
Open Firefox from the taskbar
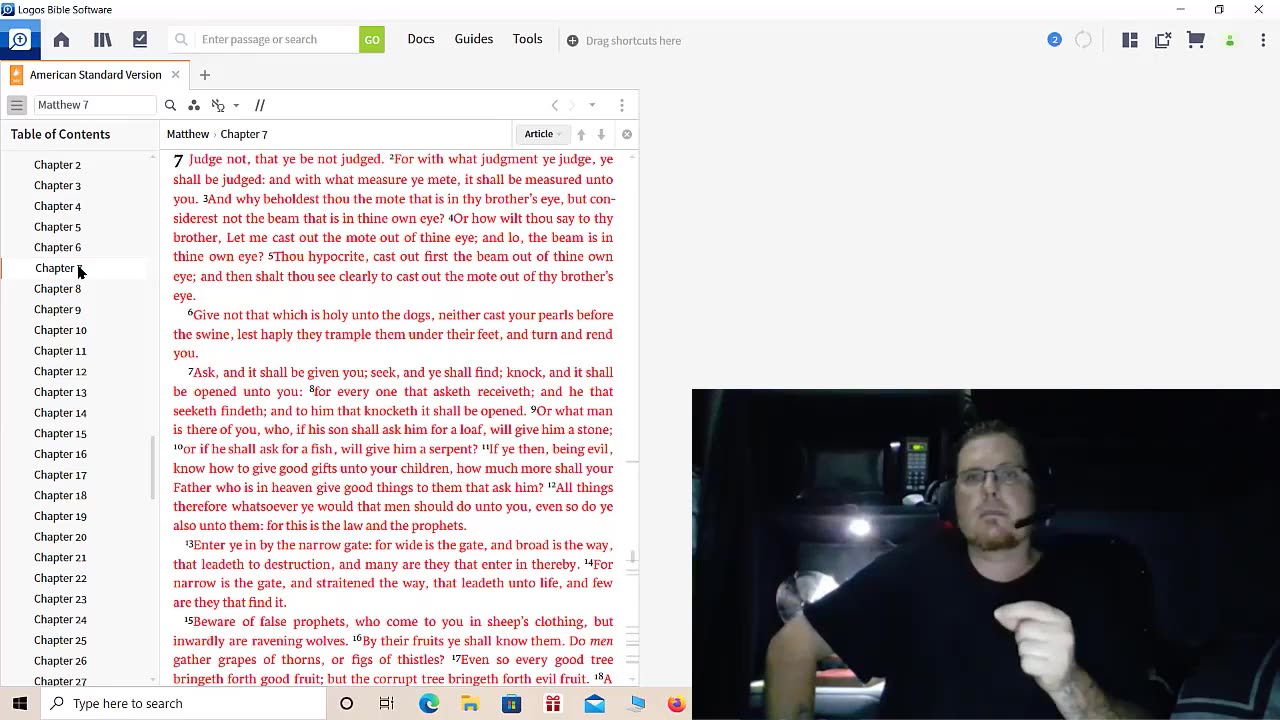(676, 704)
